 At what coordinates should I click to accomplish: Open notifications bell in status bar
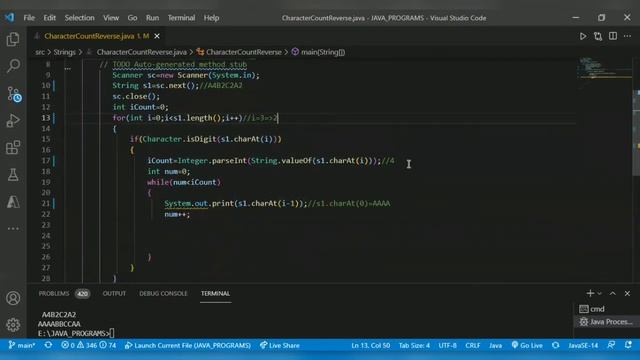(628, 345)
